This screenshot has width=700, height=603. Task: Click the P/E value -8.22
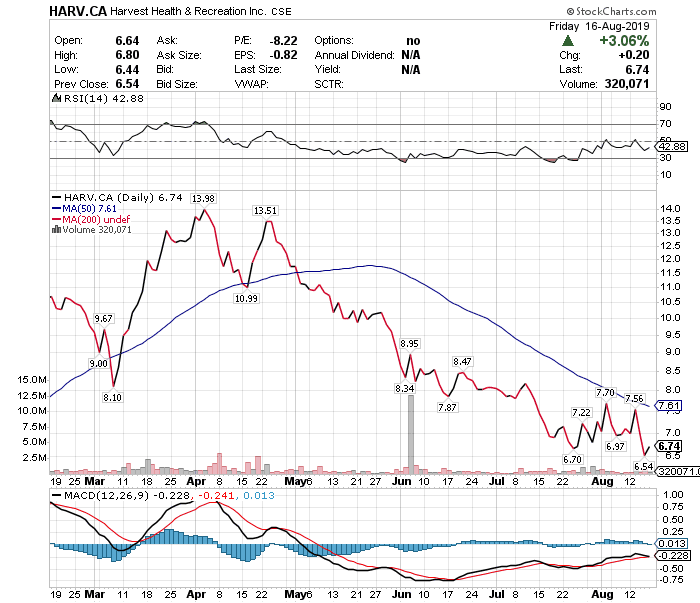pyautogui.click(x=283, y=41)
